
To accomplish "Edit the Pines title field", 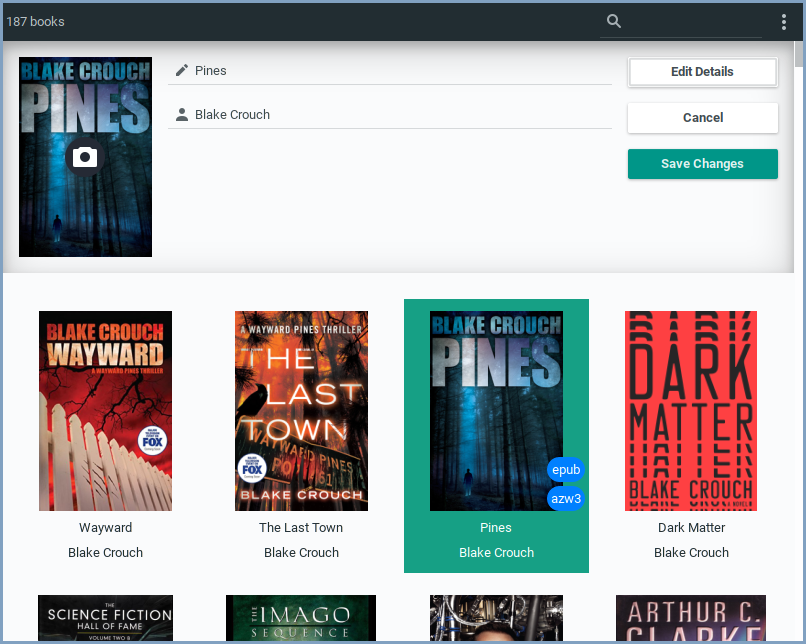I will [390, 70].
